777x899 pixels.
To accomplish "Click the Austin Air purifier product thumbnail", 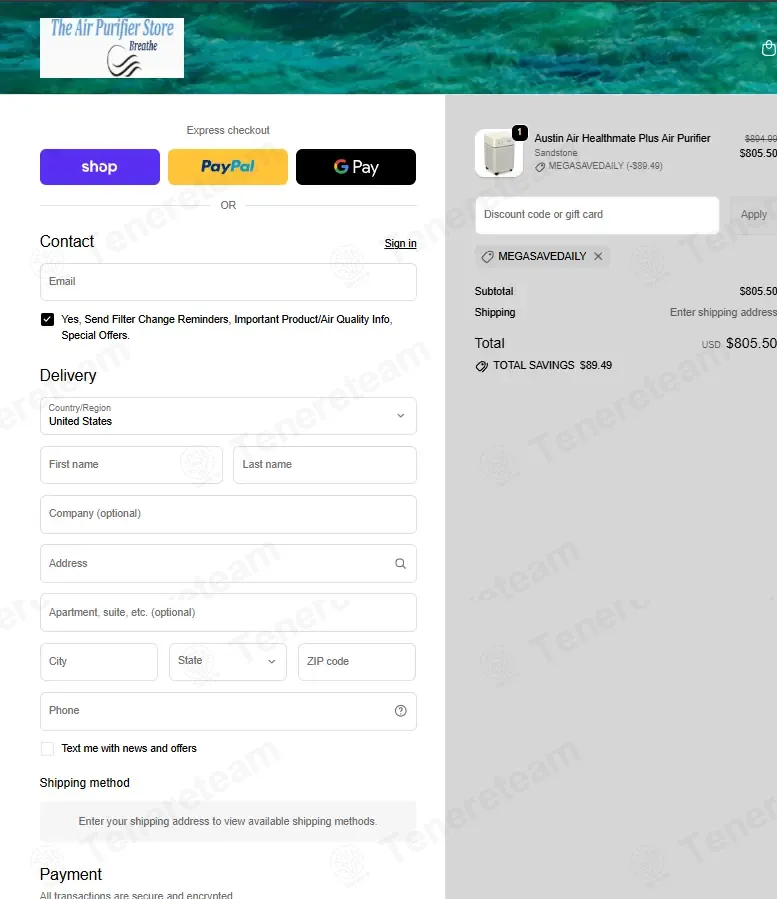I will click(499, 153).
